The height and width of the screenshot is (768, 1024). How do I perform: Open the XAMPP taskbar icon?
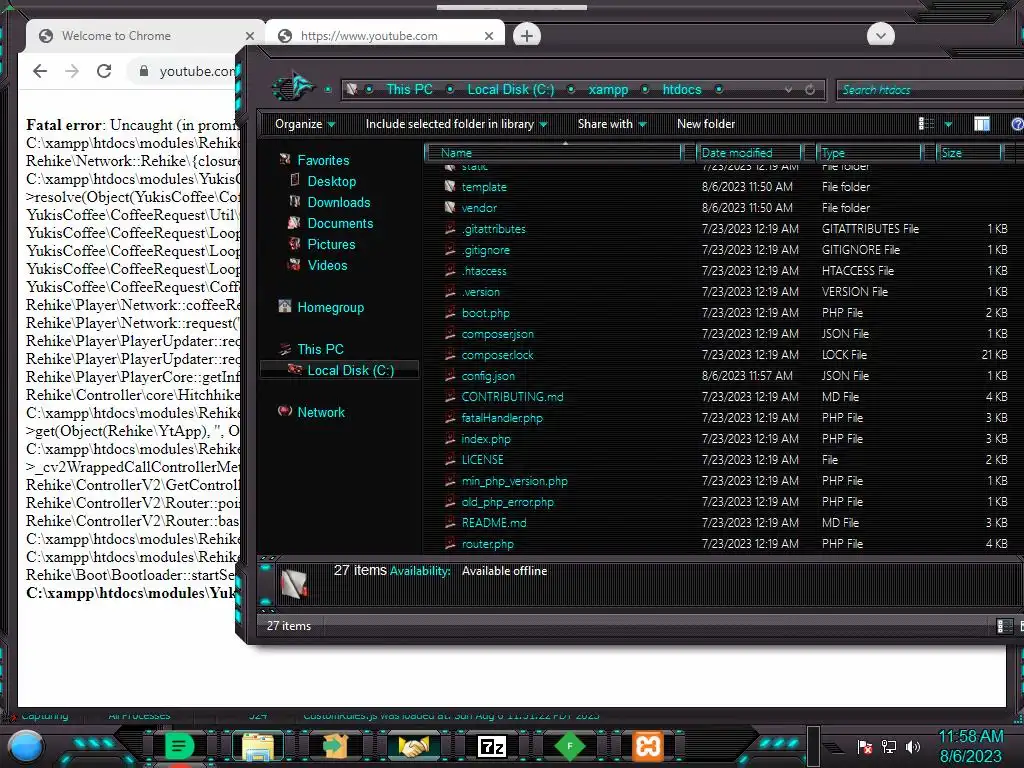(648, 746)
